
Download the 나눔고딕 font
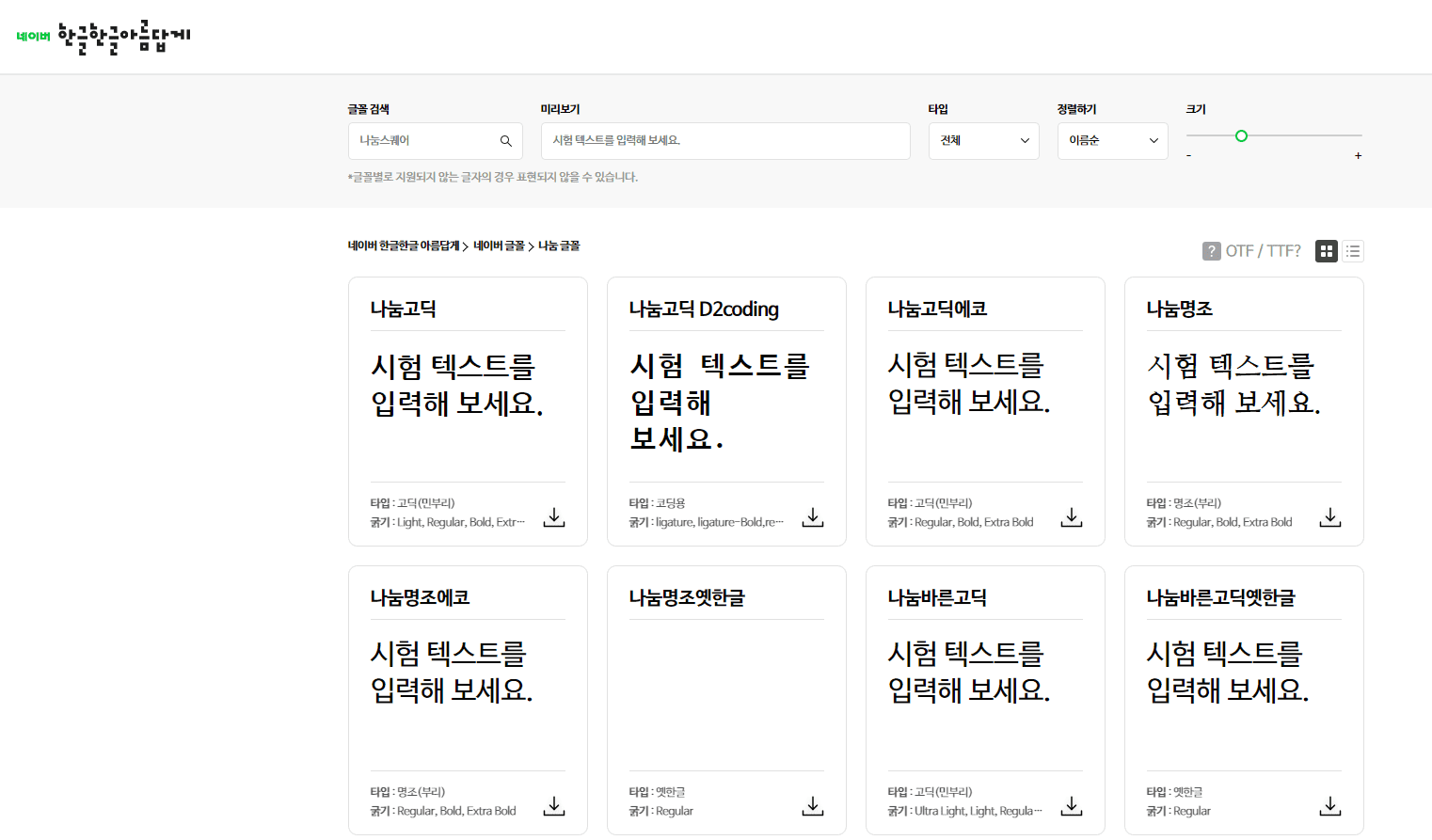coord(554,517)
